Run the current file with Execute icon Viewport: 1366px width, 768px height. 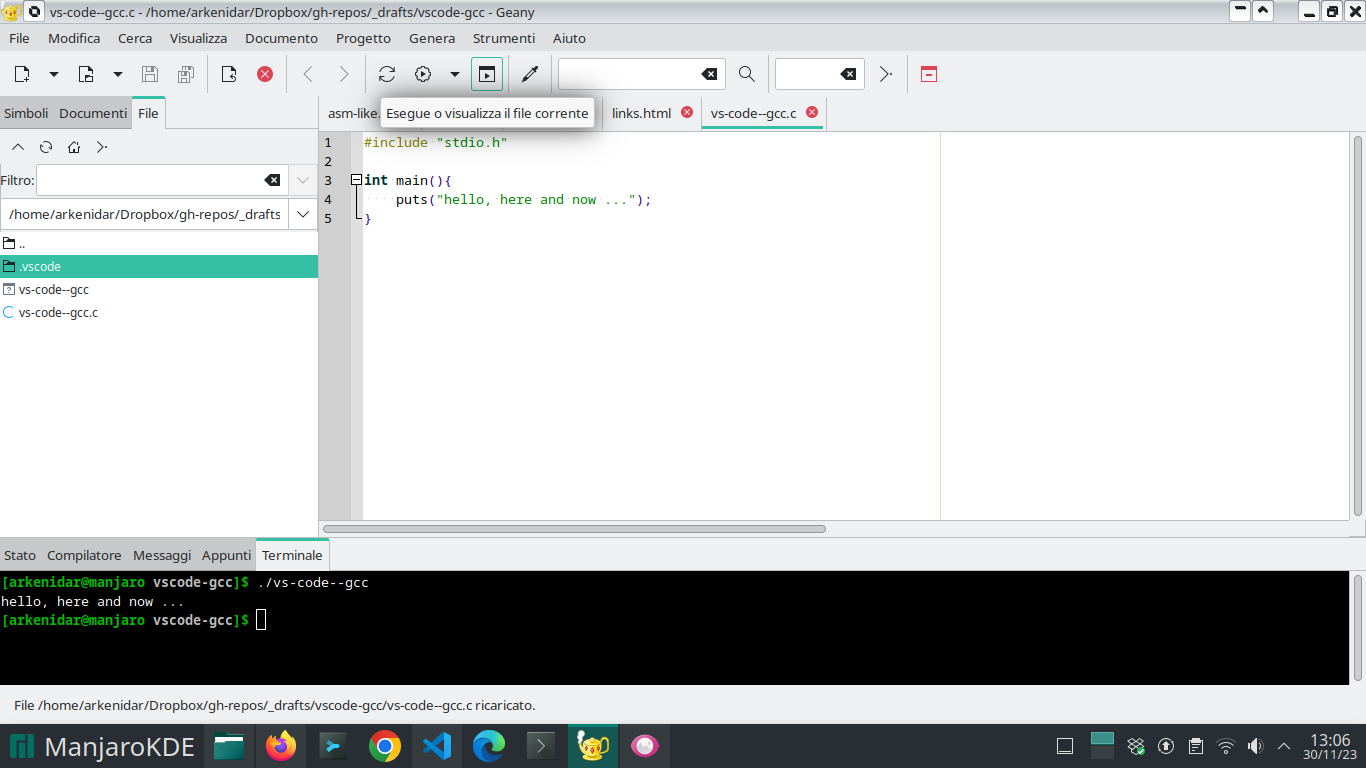coord(487,74)
